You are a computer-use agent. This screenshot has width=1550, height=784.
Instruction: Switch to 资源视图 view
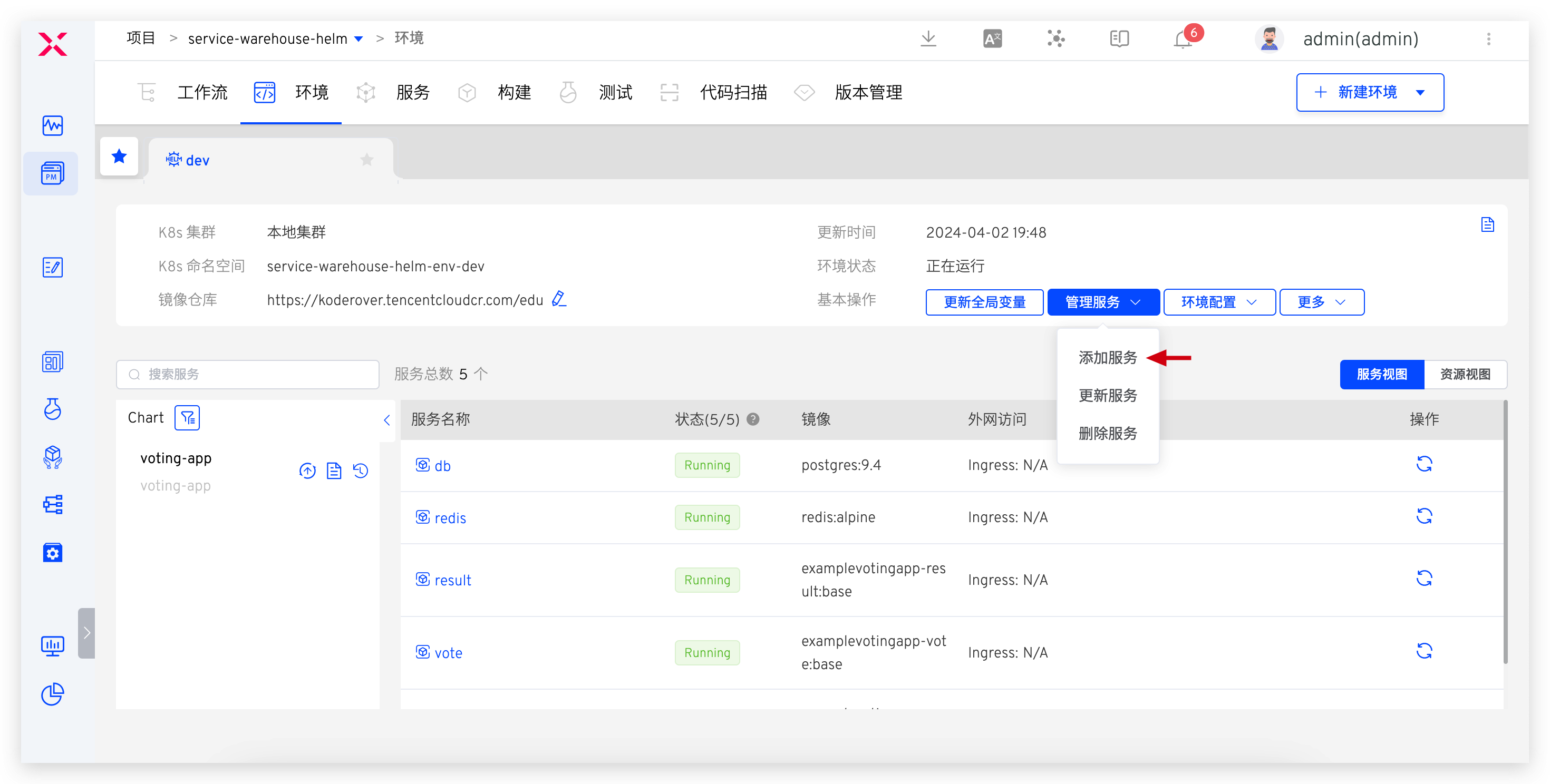pos(1465,375)
